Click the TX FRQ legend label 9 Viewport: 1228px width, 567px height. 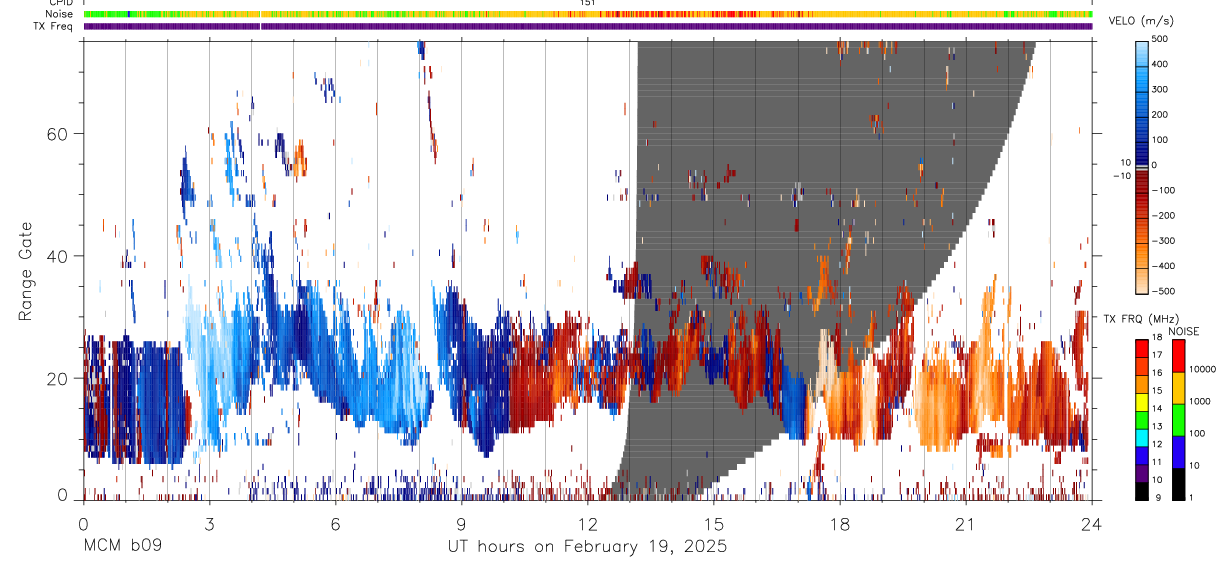[1158, 497]
